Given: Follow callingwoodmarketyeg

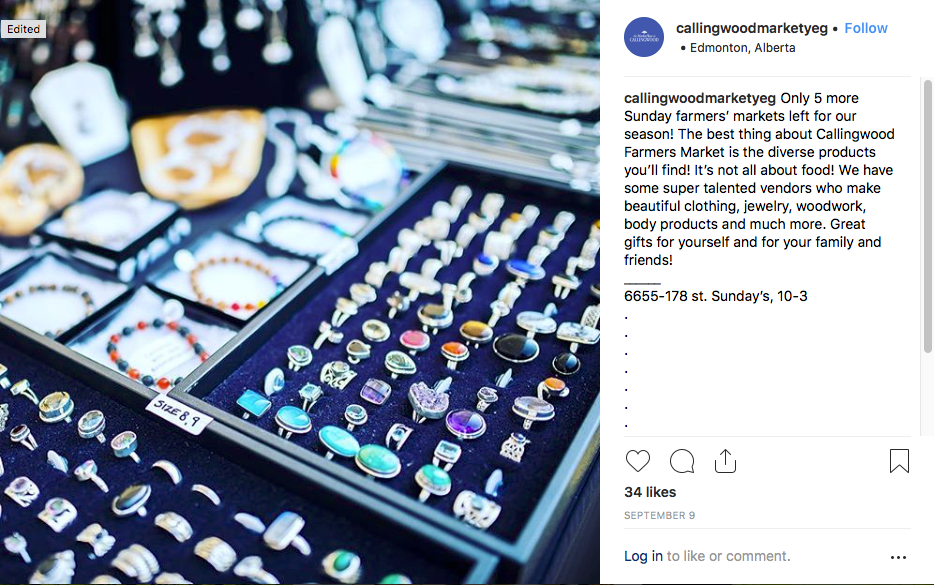Looking at the screenshot, I should coord(865,28).
